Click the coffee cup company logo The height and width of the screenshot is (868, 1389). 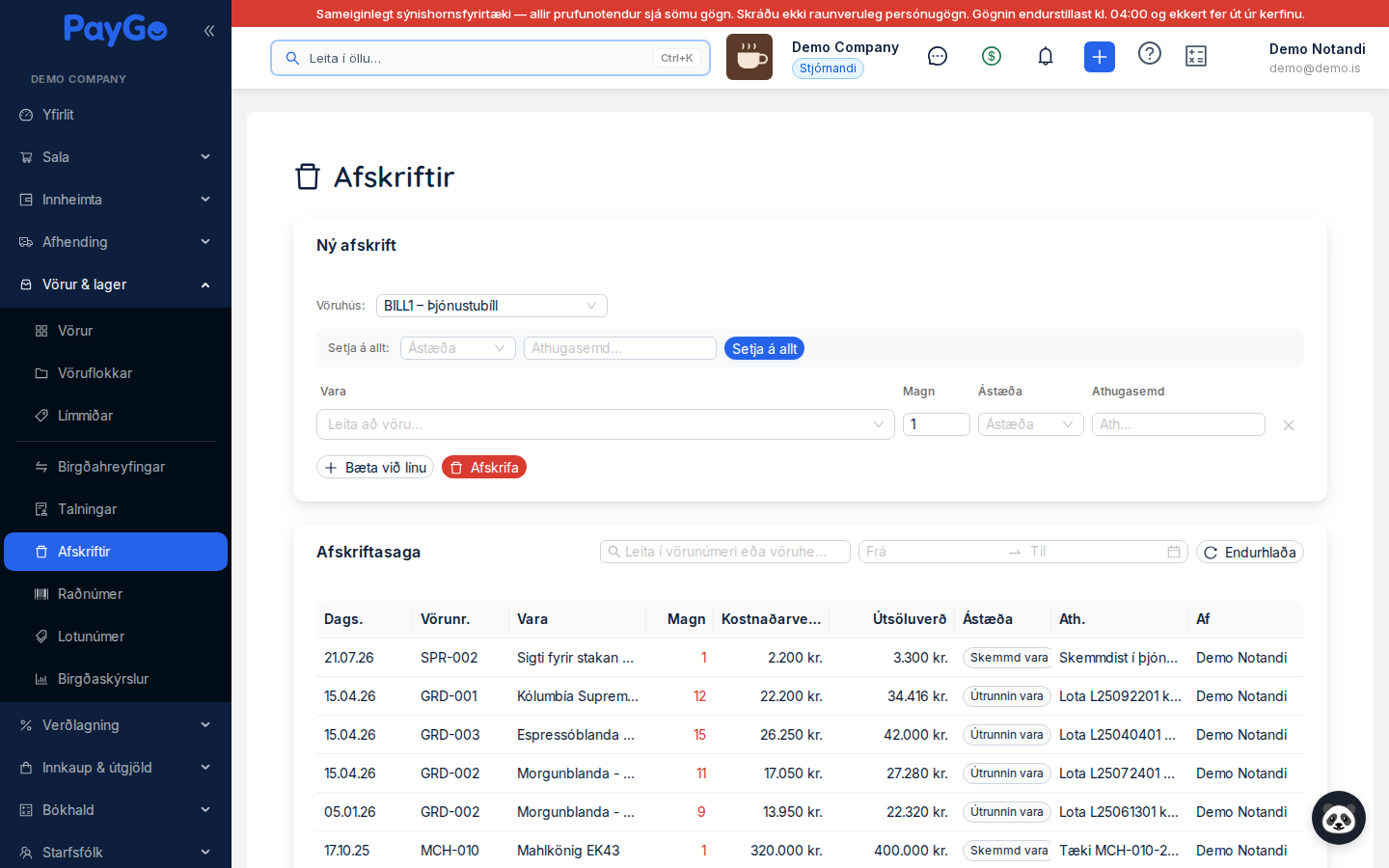click(749, 57)
